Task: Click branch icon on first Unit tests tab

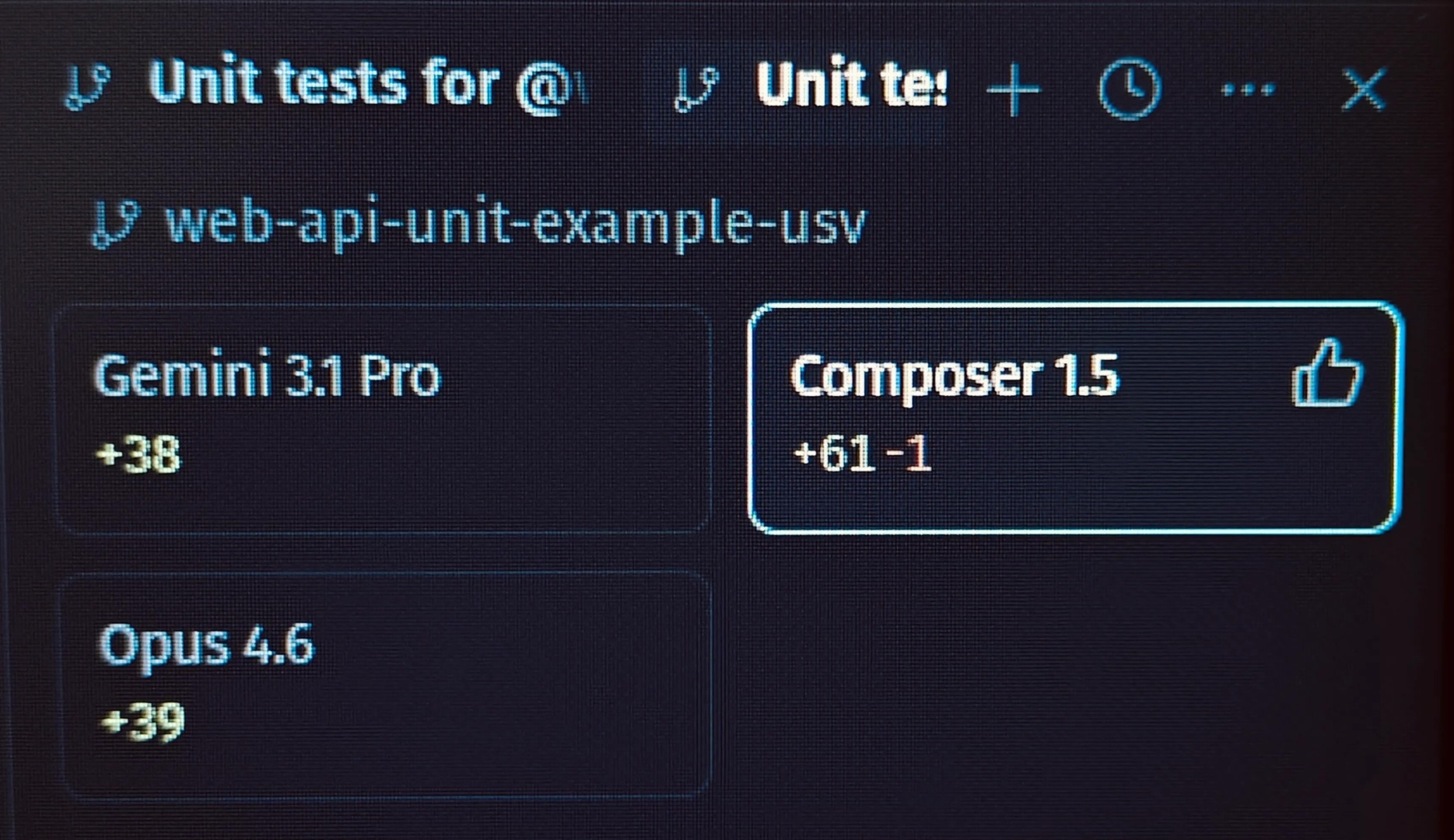Action: (x=86, y=87)
